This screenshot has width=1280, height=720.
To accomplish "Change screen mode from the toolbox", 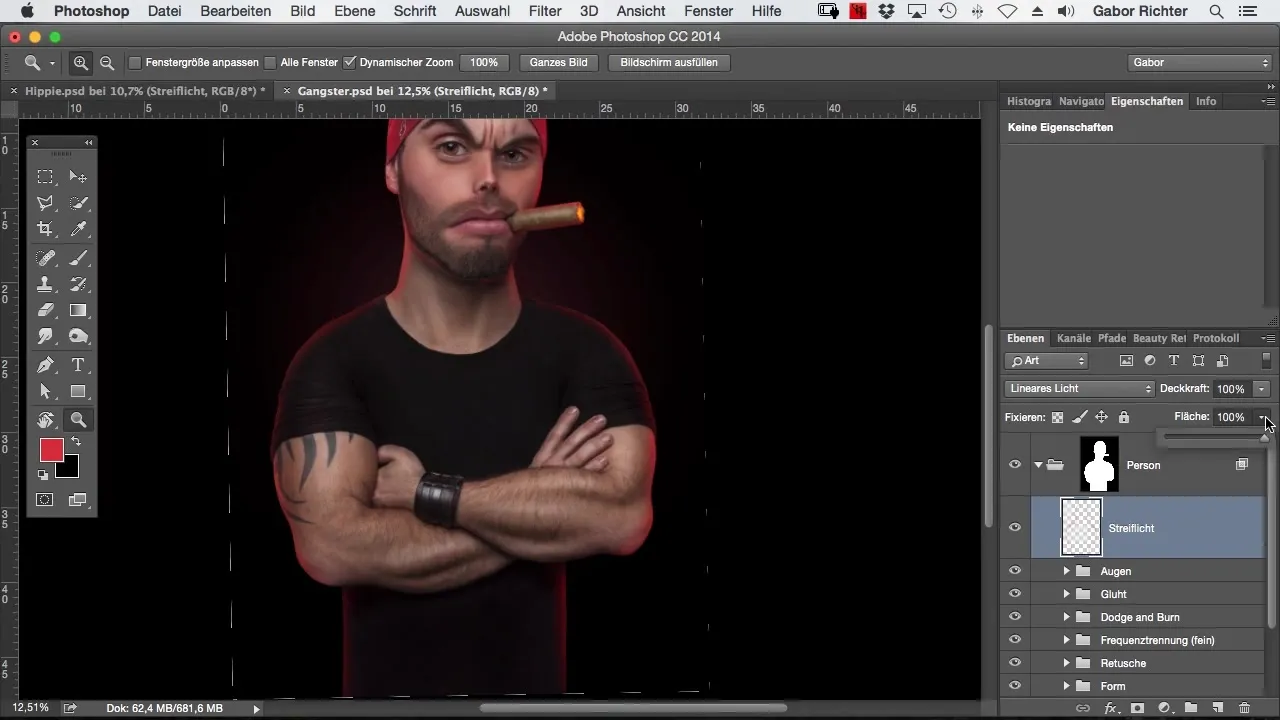I will click(x=78, y=499).
